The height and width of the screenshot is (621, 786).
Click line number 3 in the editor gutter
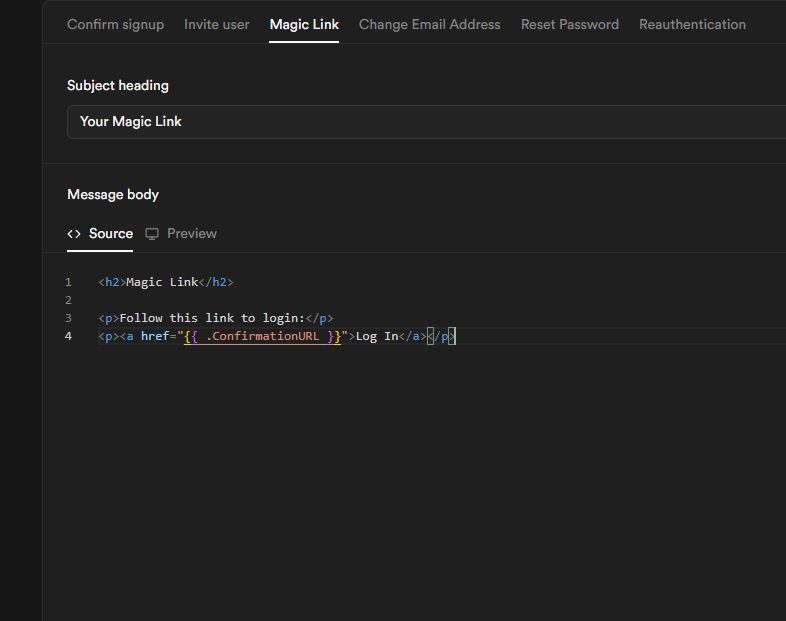coord(68,319)
